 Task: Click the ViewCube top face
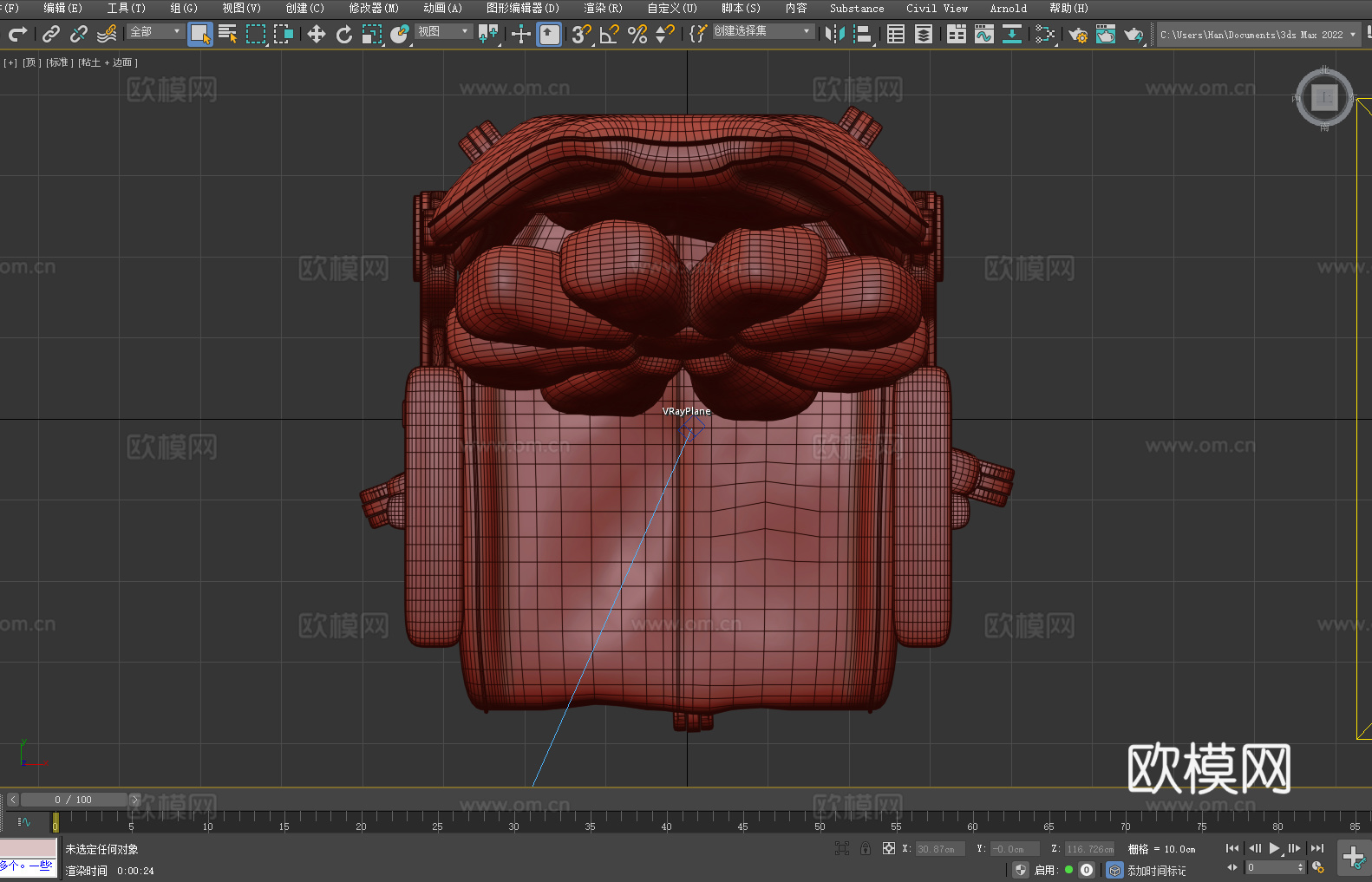(1324, 97)
